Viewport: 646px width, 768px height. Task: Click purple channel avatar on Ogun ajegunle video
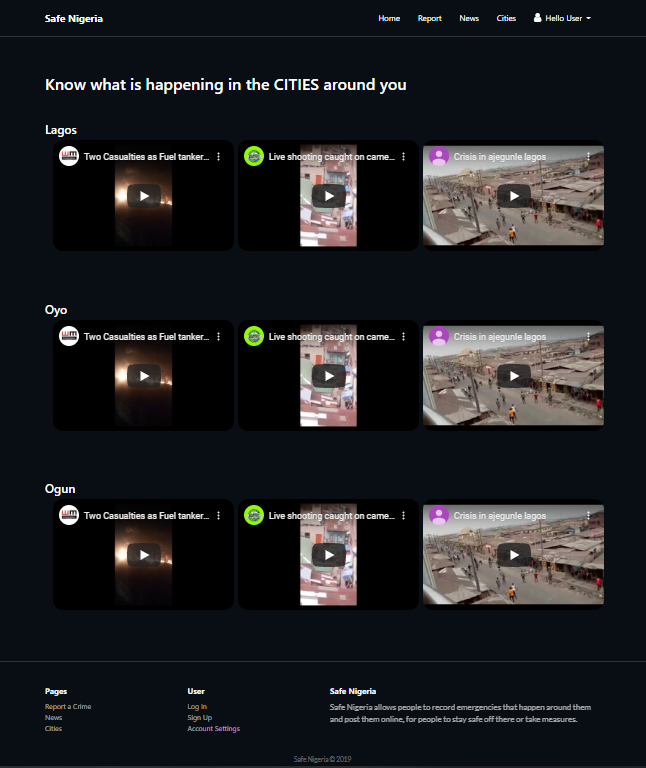point(439,515)
